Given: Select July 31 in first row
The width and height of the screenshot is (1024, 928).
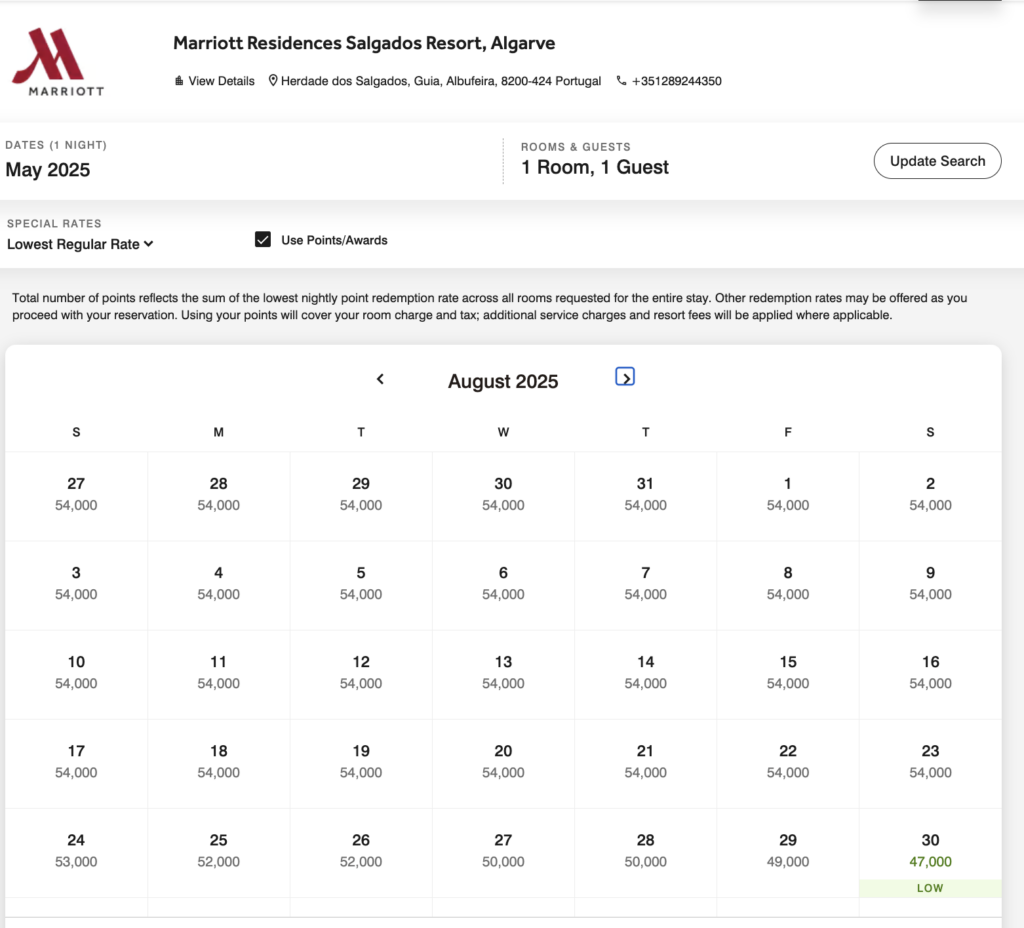Looking at the screenshot, I should tap(645, 496).
